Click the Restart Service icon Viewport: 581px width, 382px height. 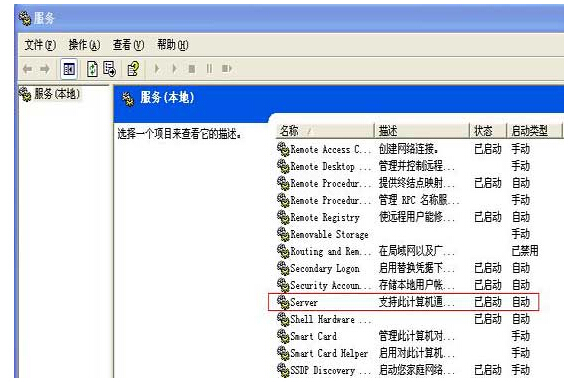click(226, 69)
